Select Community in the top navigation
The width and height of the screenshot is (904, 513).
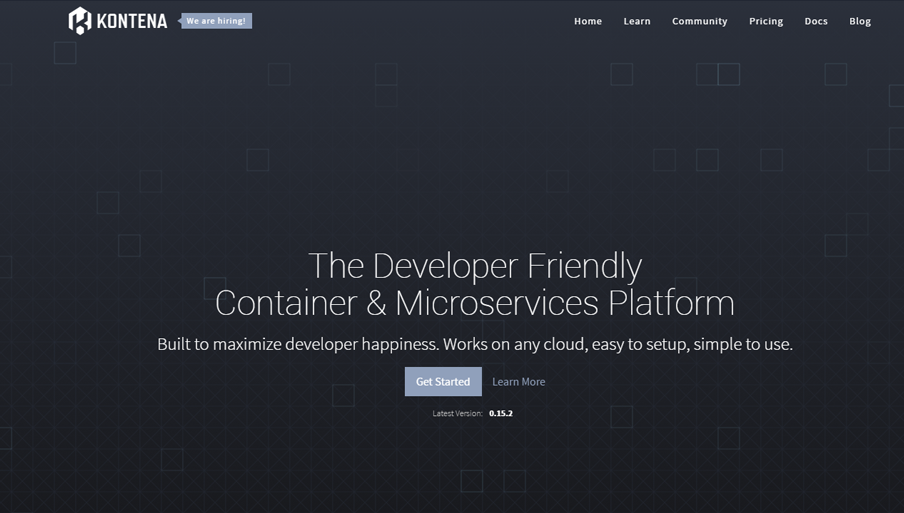pyautogui.click(x=699, y=21)
